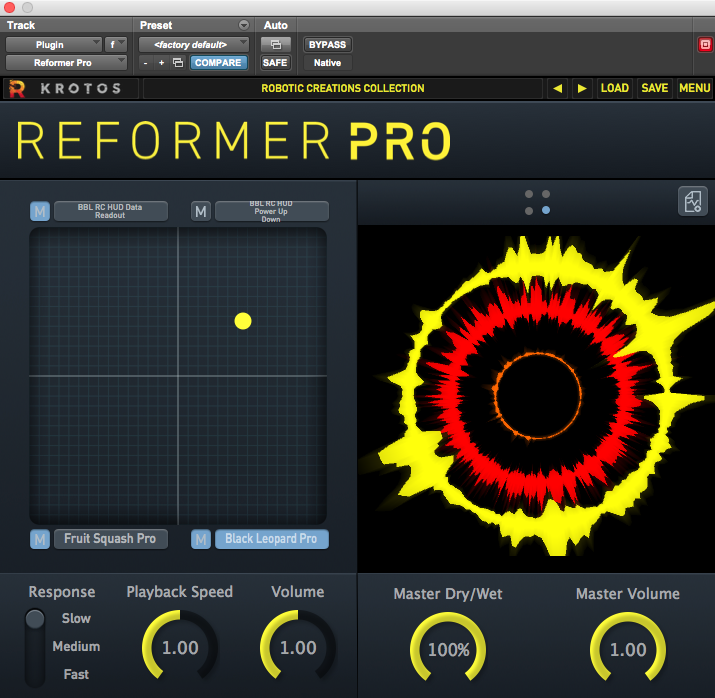Open the f insert position dropdown

click(x=115, y=45)
